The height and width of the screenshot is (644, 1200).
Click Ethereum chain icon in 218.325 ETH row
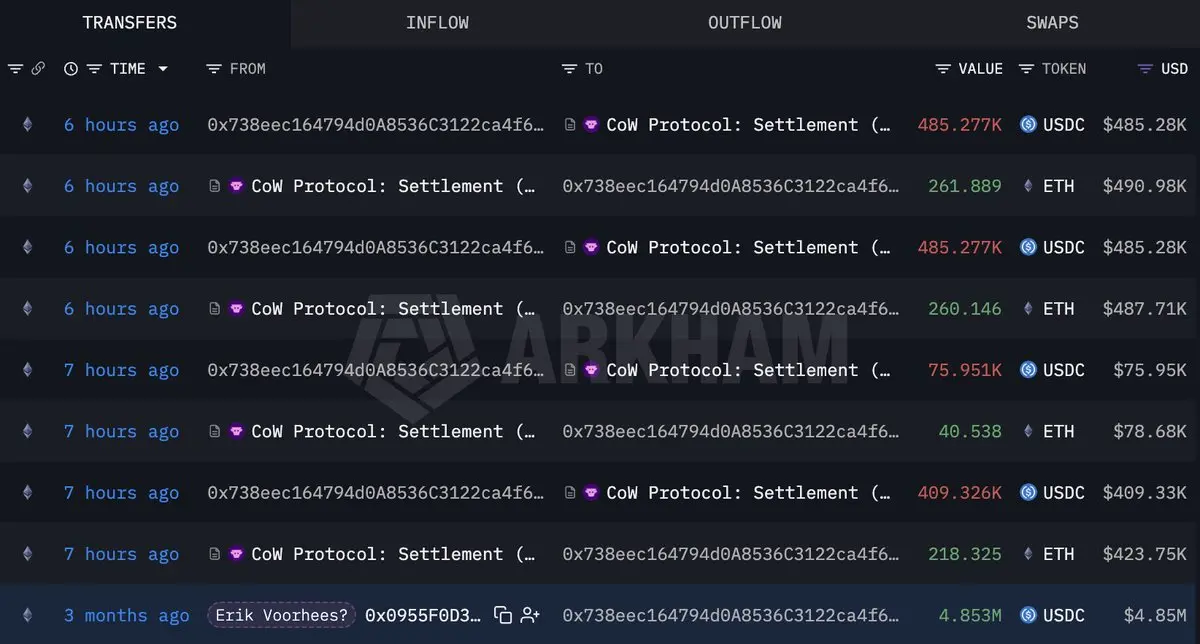pos(27,554)
